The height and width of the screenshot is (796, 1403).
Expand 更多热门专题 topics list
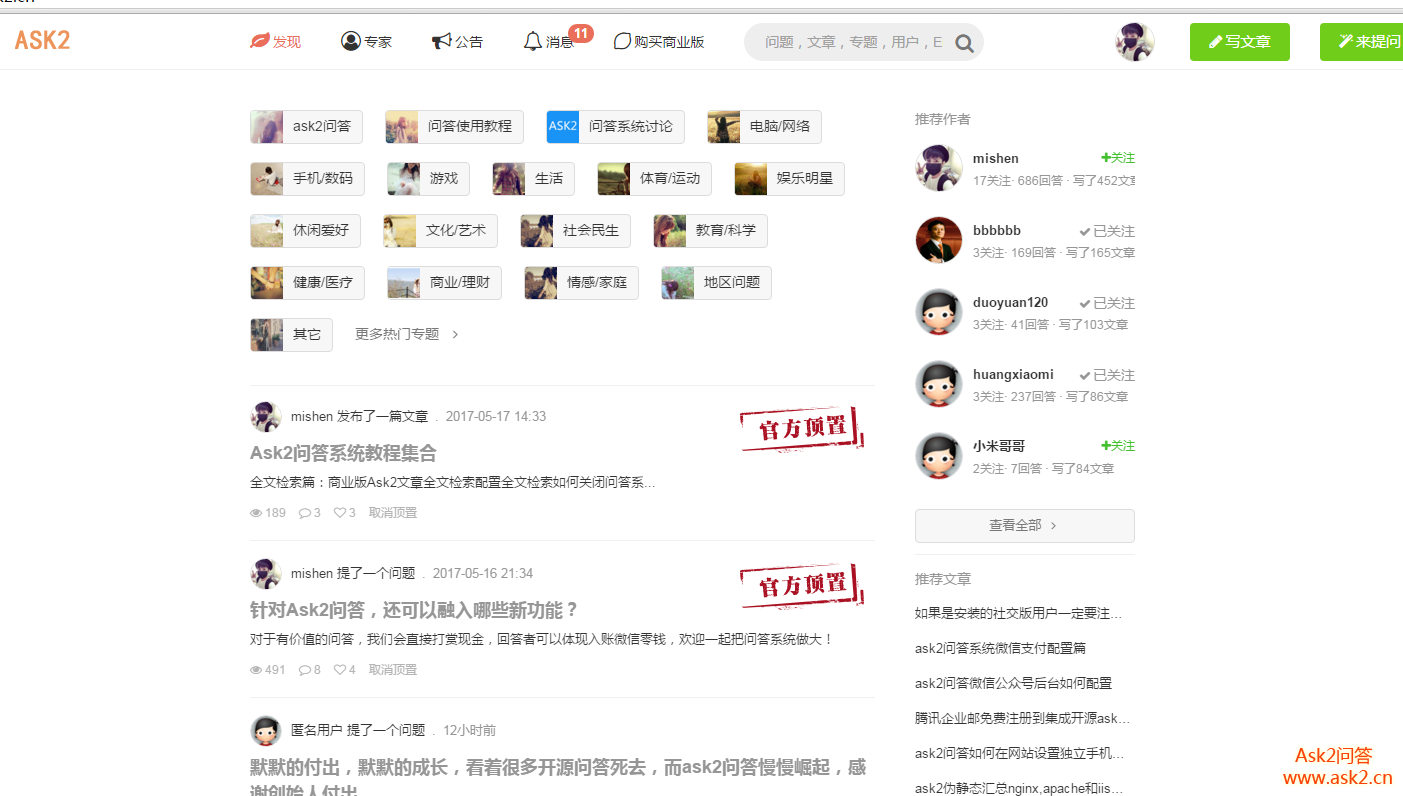pyautogui.click(x=406, y=334)
